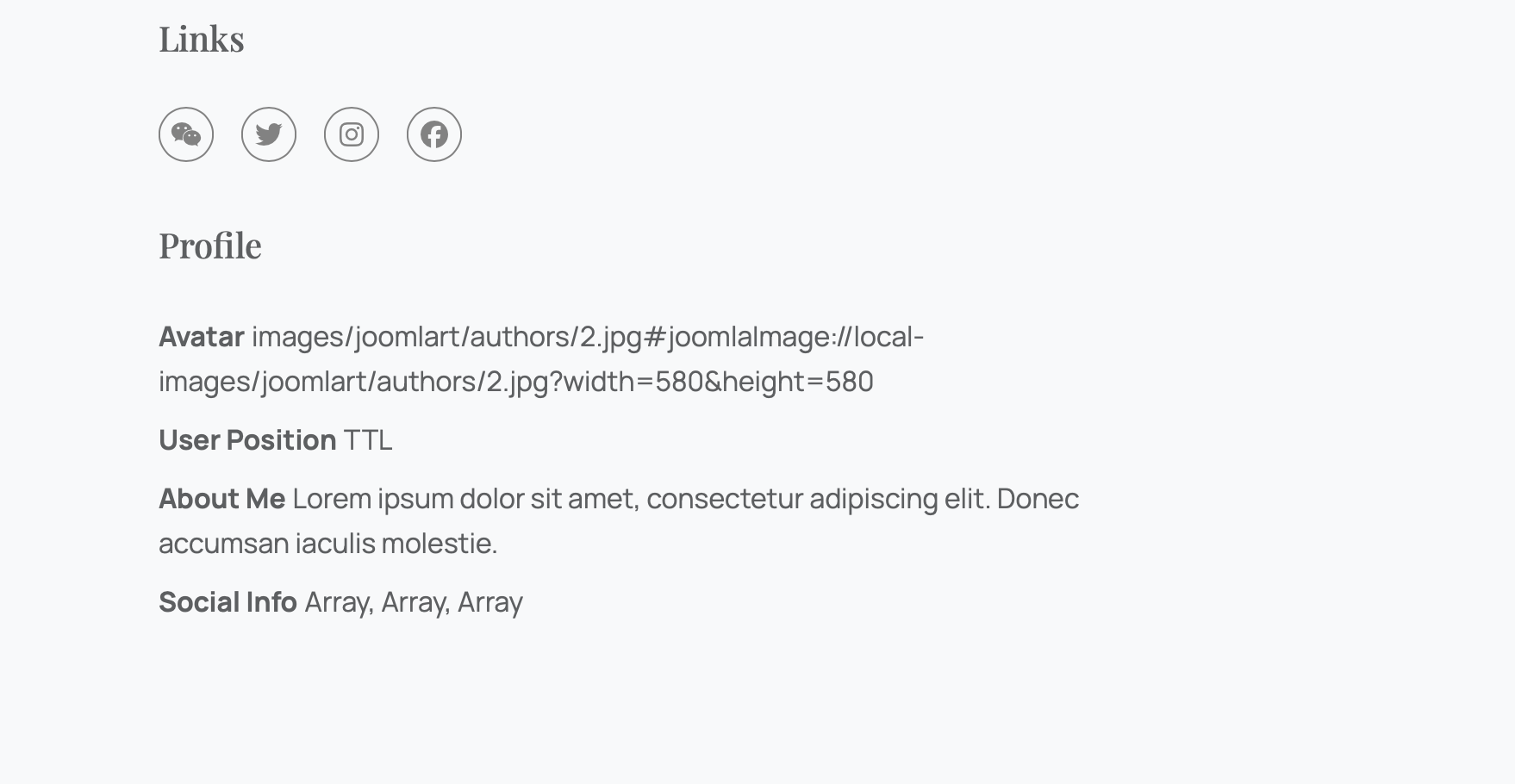Screen dimensions: 1515x784
Task: Click the avatar image path's first line
Action: click(x=588, y=337)
